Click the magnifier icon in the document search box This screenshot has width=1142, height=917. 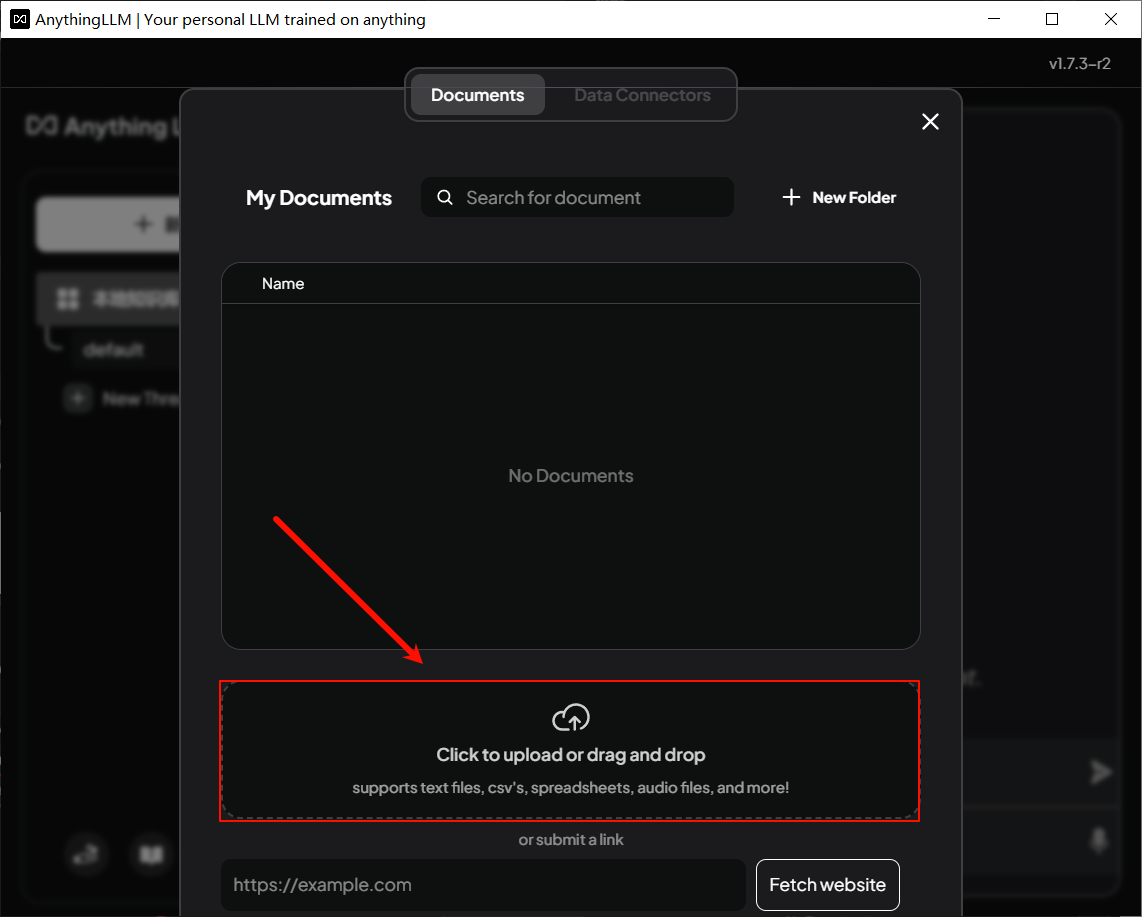point(444,197)
